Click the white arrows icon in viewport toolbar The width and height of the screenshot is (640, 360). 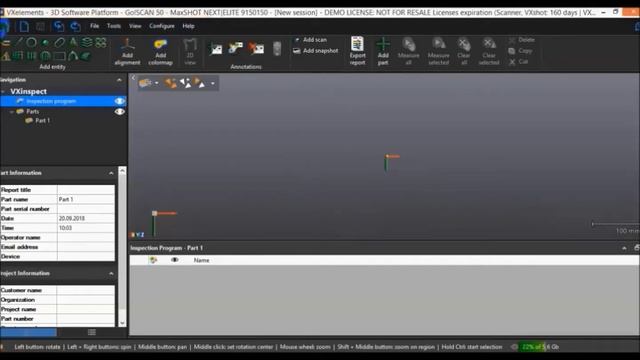click(x=185, y=83)
